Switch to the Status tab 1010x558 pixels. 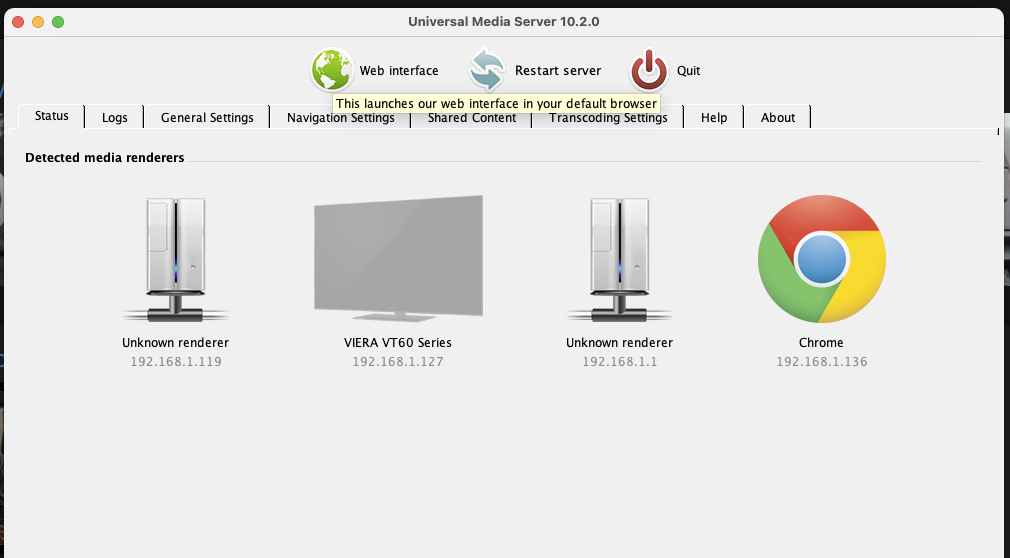pos(52,116)
